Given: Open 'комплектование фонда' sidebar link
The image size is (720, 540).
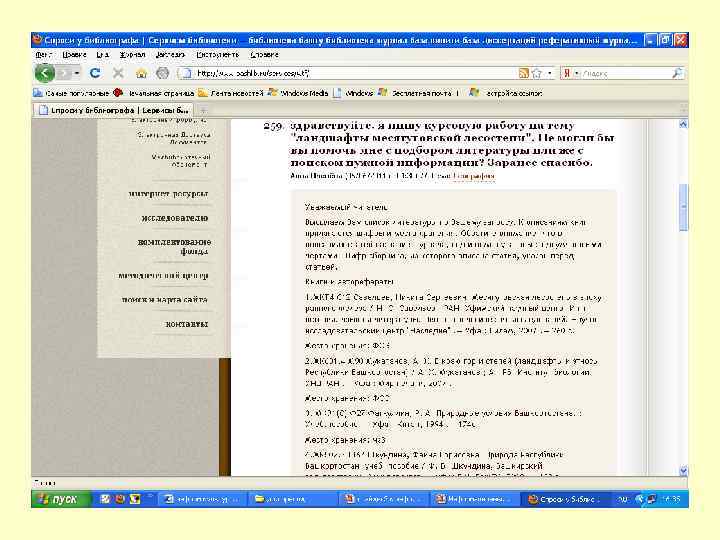Looking at the screenshot, I should point(174,247).
